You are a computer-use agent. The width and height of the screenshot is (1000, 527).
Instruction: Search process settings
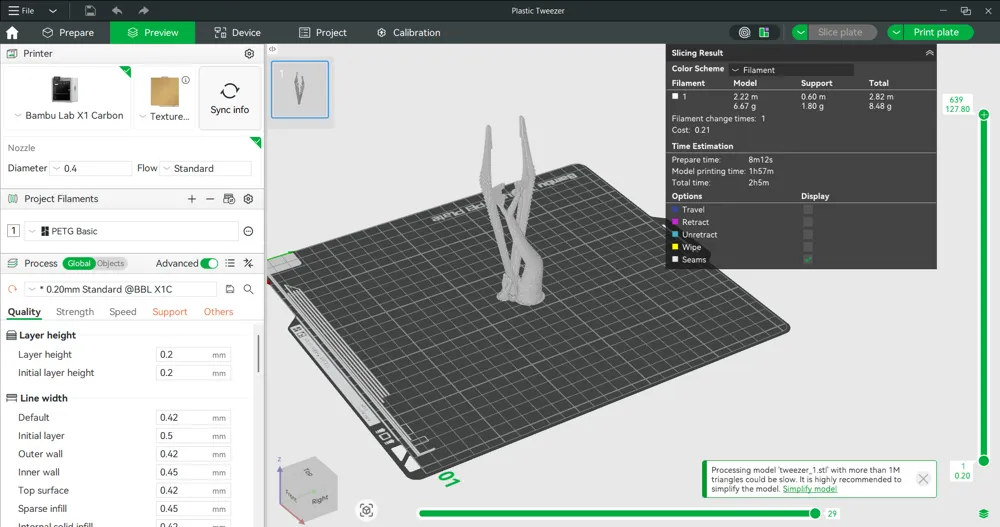pyautogui.click(x=249, y=289)
